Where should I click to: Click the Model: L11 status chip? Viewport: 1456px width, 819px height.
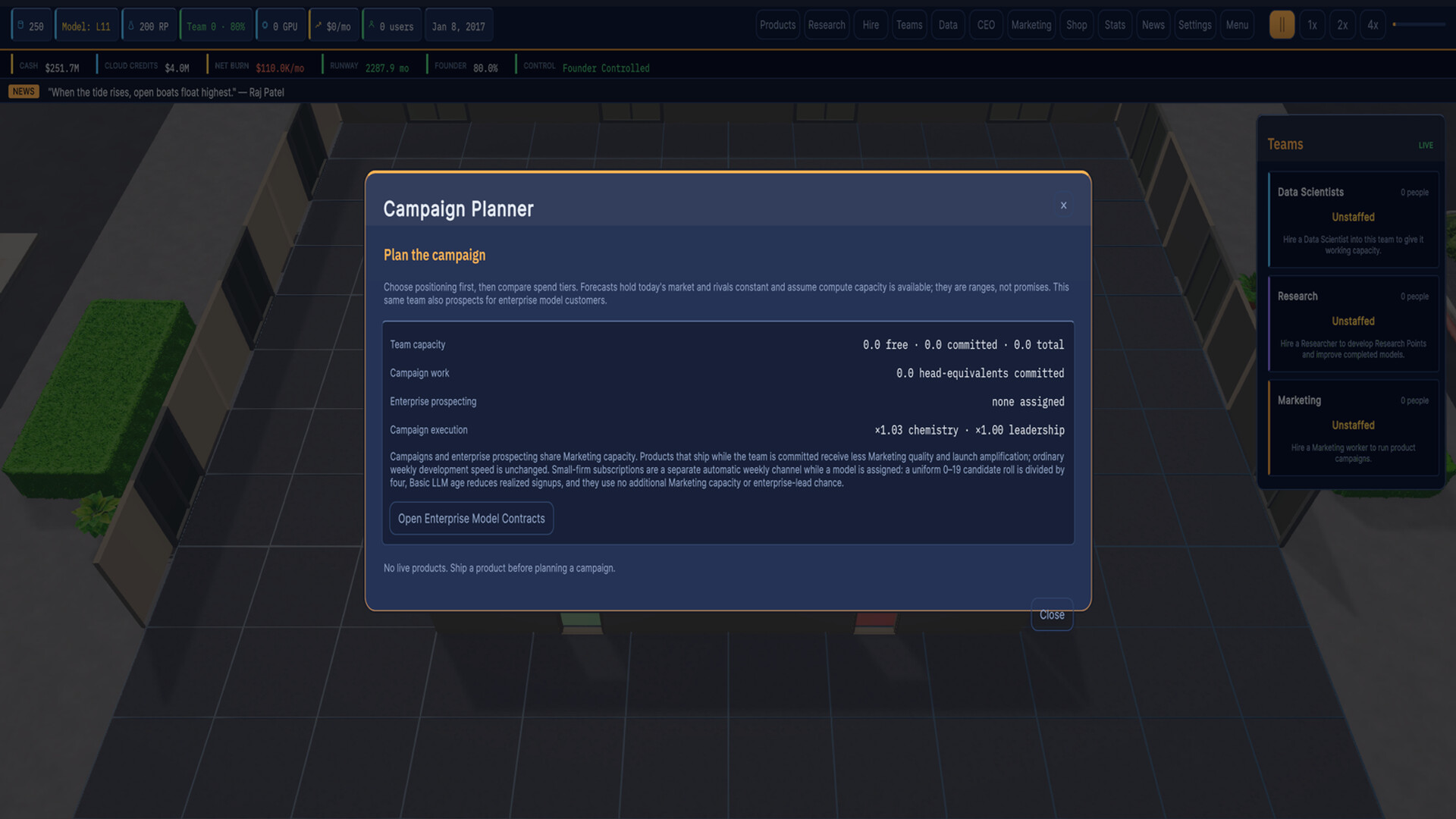coord(86,26)
